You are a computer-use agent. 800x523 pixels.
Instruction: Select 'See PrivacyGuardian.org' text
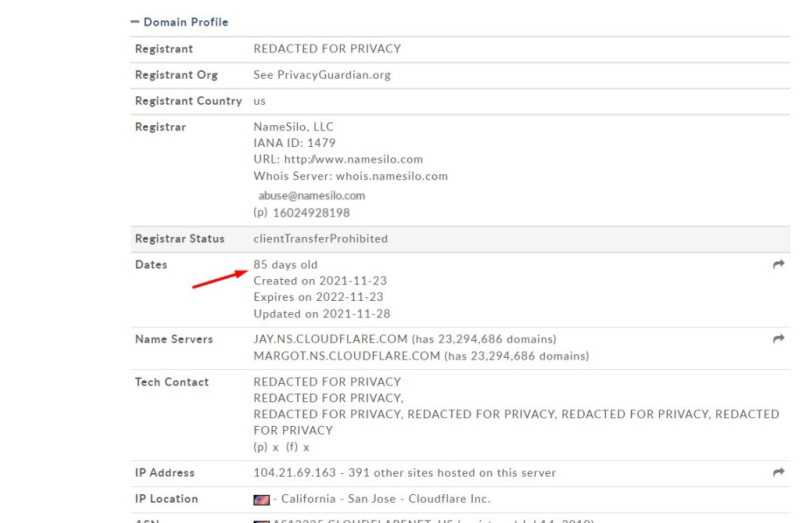pyautogui.click(x=322, y=74)
